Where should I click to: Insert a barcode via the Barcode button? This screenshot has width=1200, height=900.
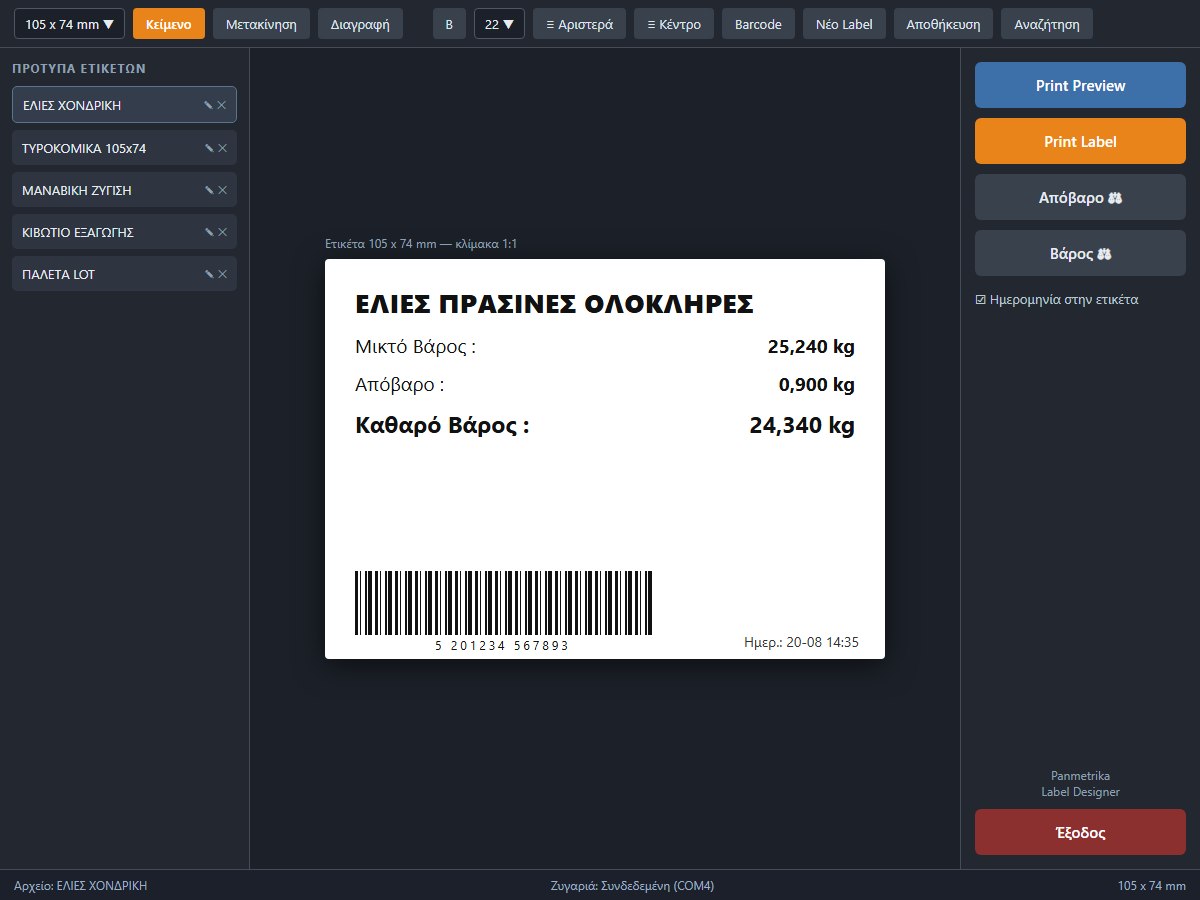tap(758, 24)
